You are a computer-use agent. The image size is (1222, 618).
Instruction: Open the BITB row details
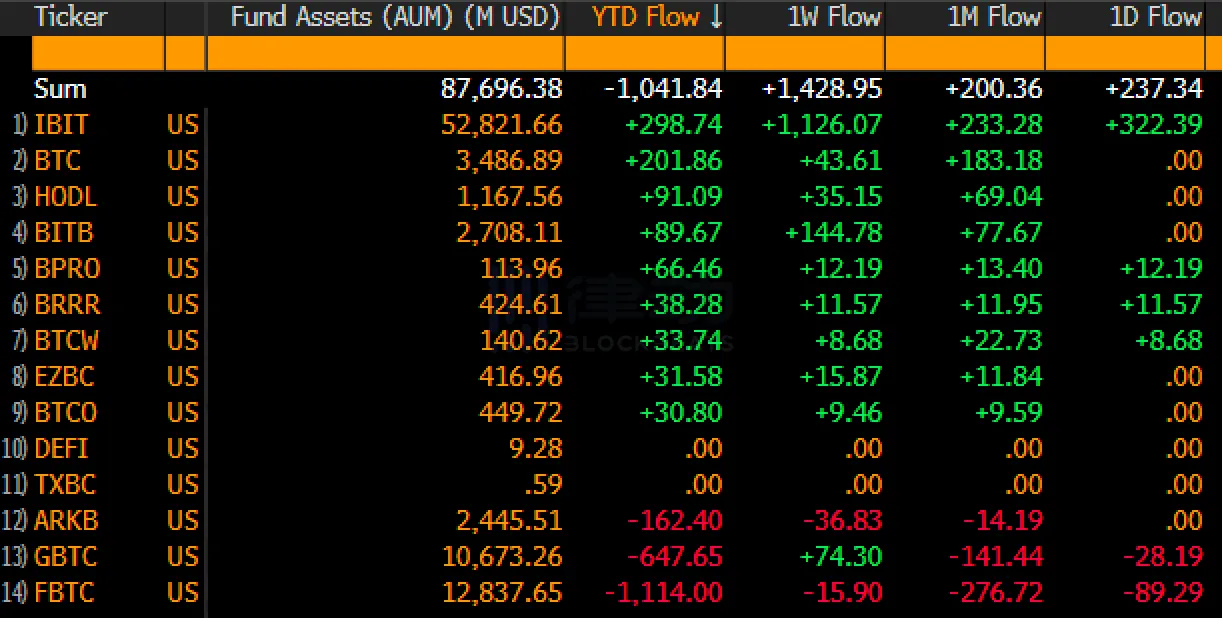click(x=62, y=232)
